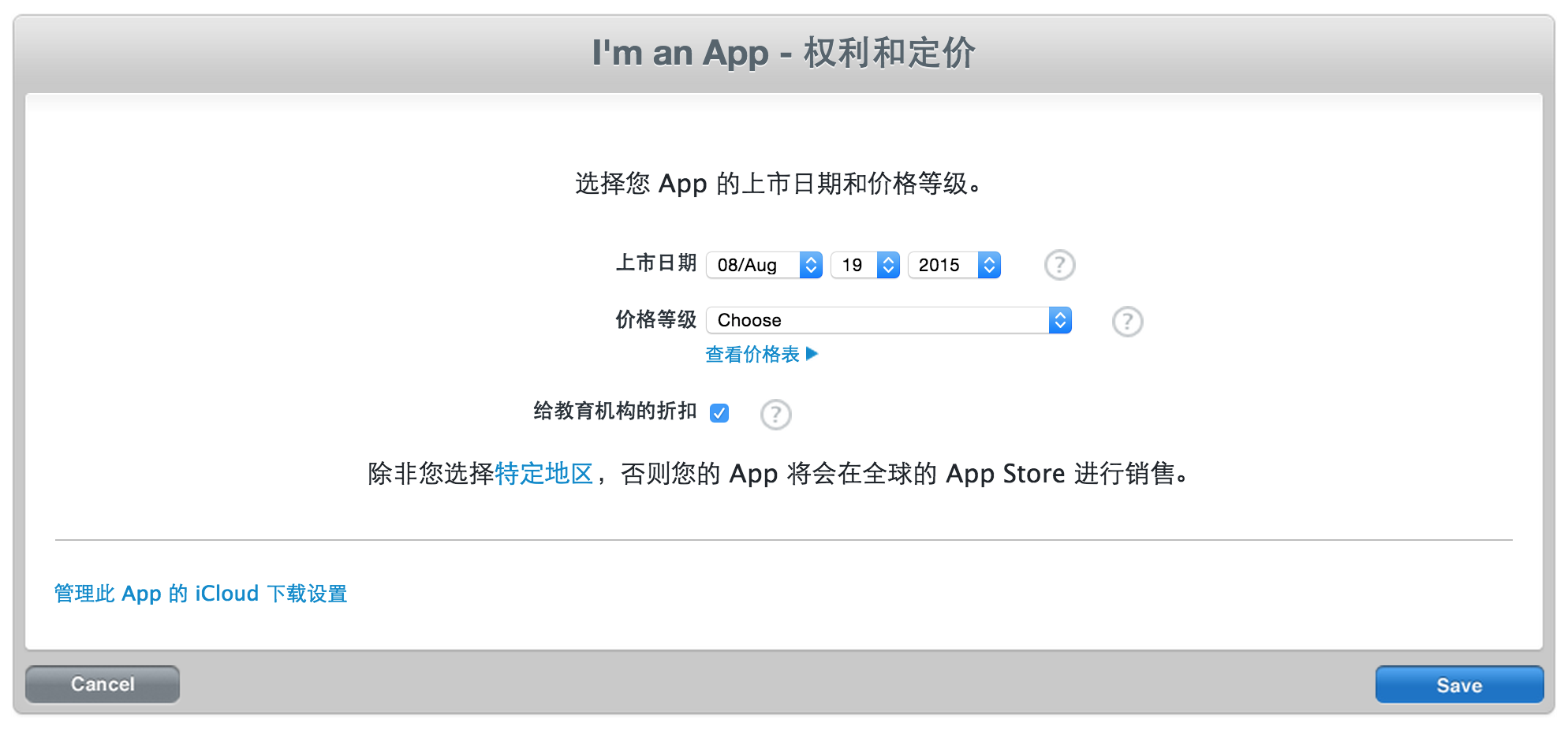This screenshot has width=1568, height=730.
Task: Open the day dropdown showing 19
Action: click(854, 265)
